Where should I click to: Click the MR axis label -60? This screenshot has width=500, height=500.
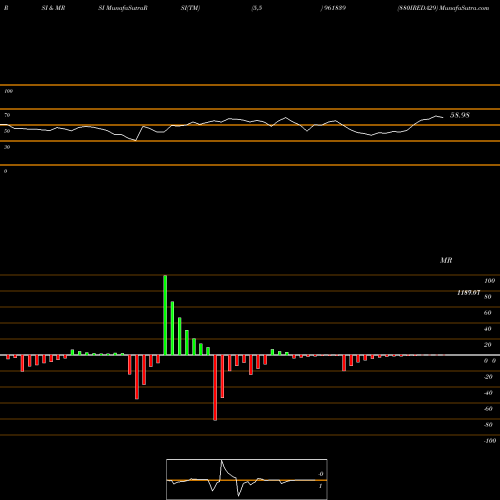488,409
